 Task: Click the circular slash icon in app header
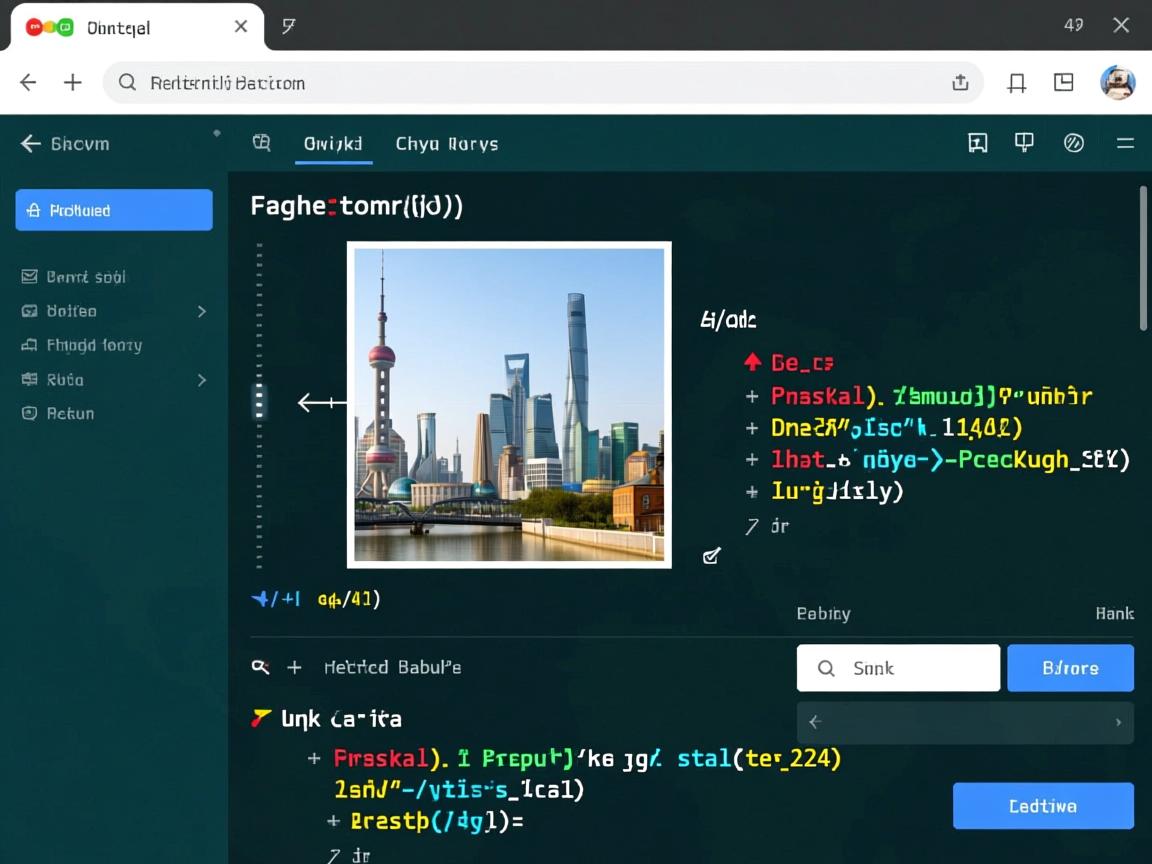coord(1074,143)
